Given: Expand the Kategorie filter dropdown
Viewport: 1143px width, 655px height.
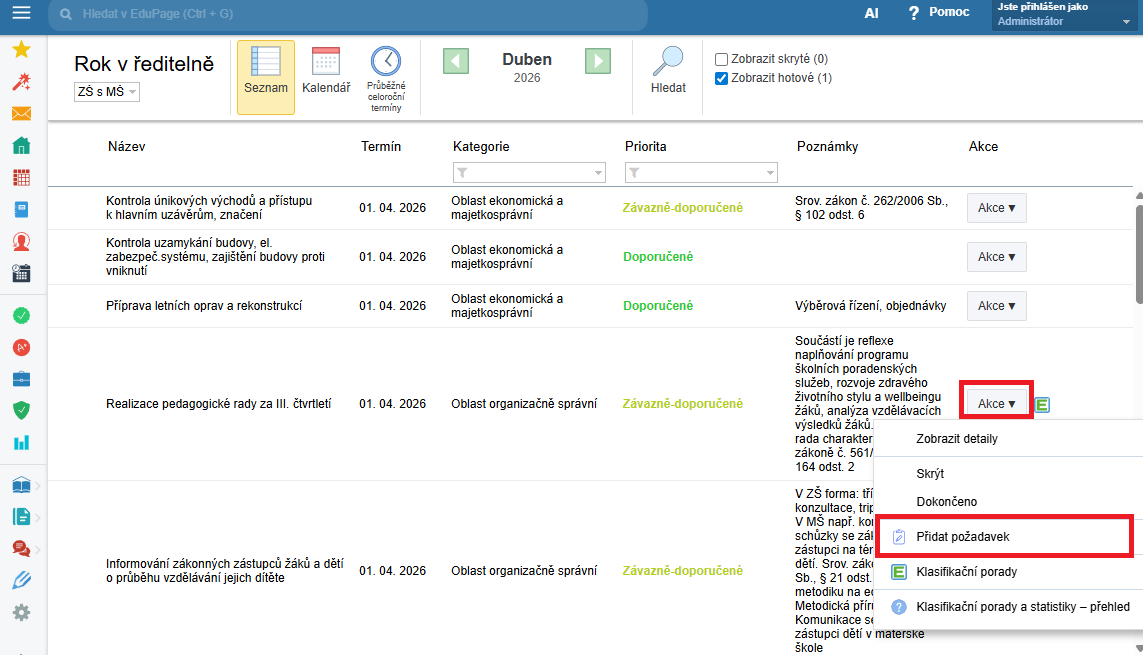Looking at the screenshot, I should tap(529, 173).
